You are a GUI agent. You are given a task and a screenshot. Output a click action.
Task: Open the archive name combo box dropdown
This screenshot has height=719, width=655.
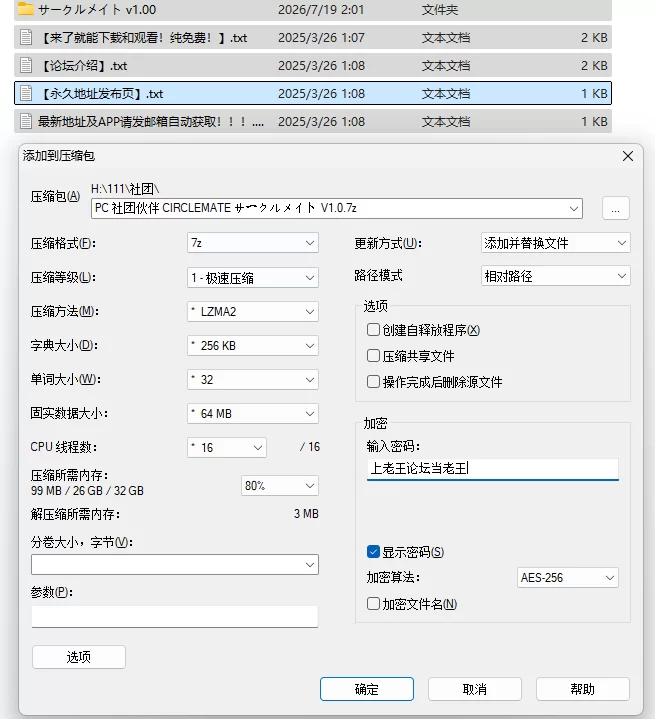click(573, 209)
